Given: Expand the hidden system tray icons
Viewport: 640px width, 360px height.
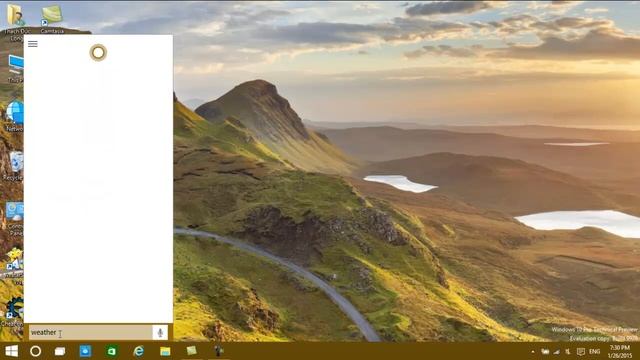Looking at the screenshot, I should tap(533, 351).
